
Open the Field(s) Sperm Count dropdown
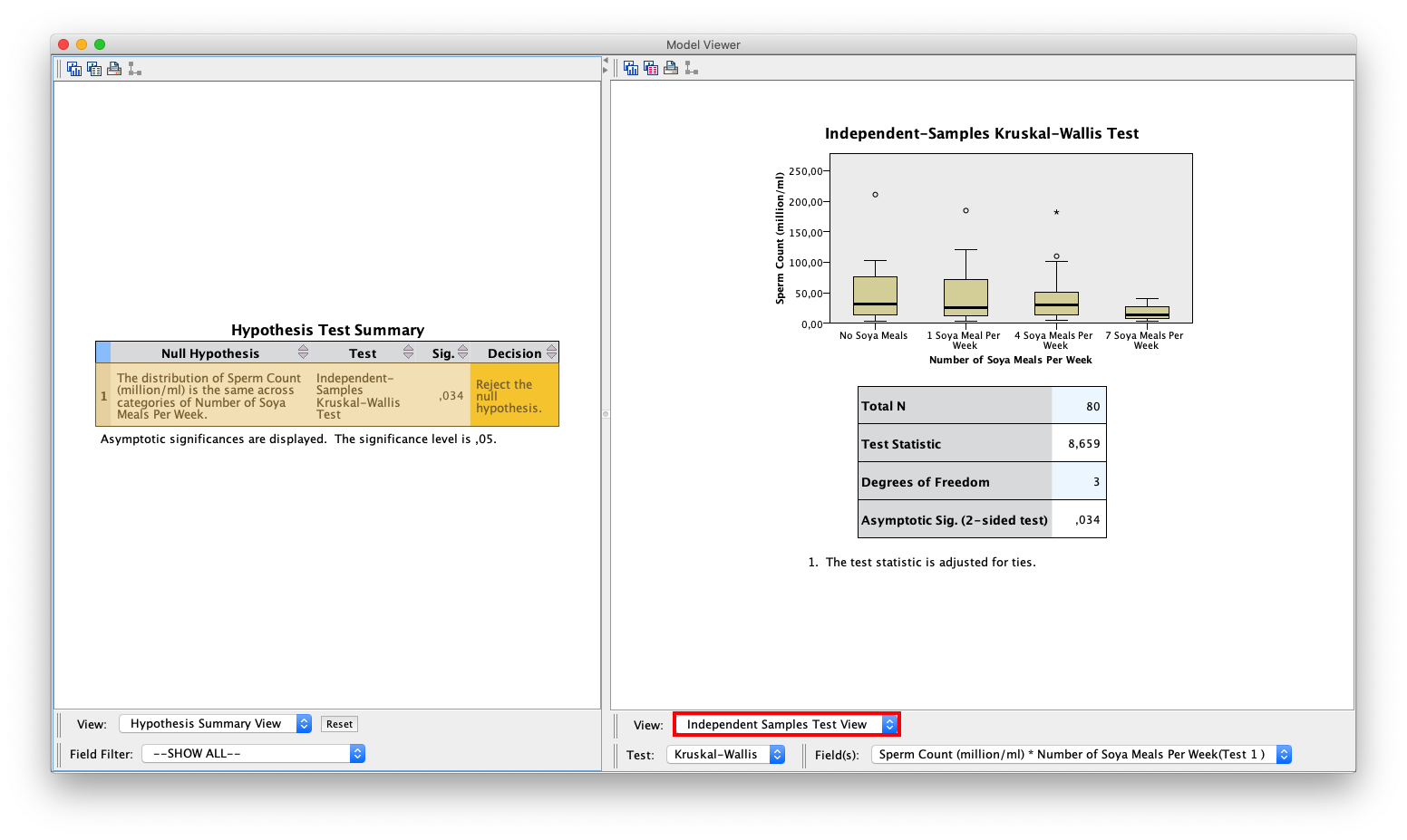point(1082,755)
